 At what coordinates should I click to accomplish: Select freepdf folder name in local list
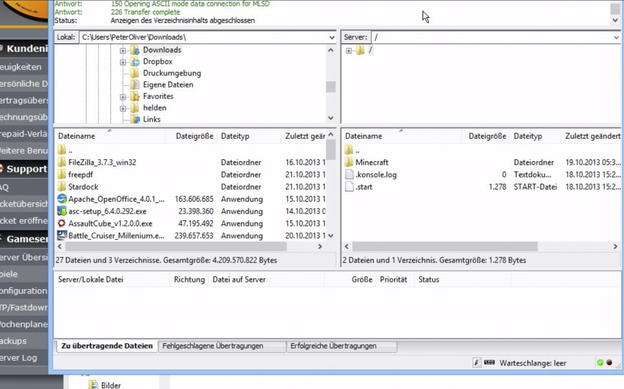tap(80, 174)
